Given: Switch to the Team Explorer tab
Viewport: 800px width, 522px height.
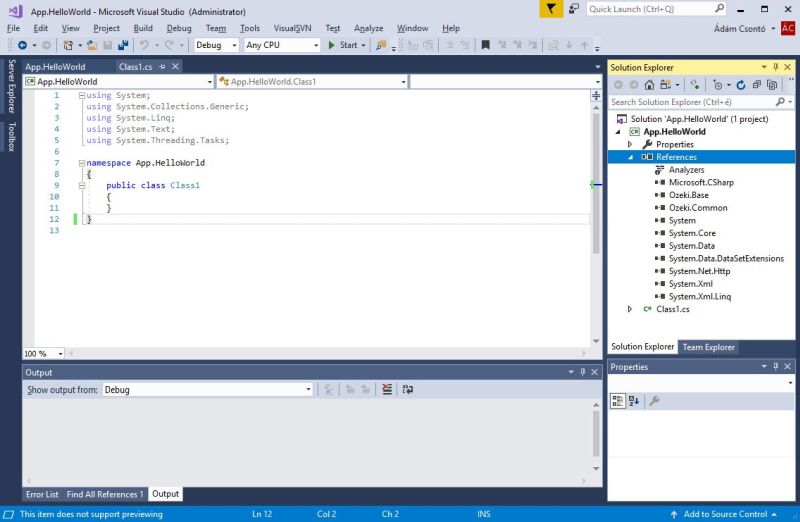Looking at the screenshot, I should click(x=709, y=347).
